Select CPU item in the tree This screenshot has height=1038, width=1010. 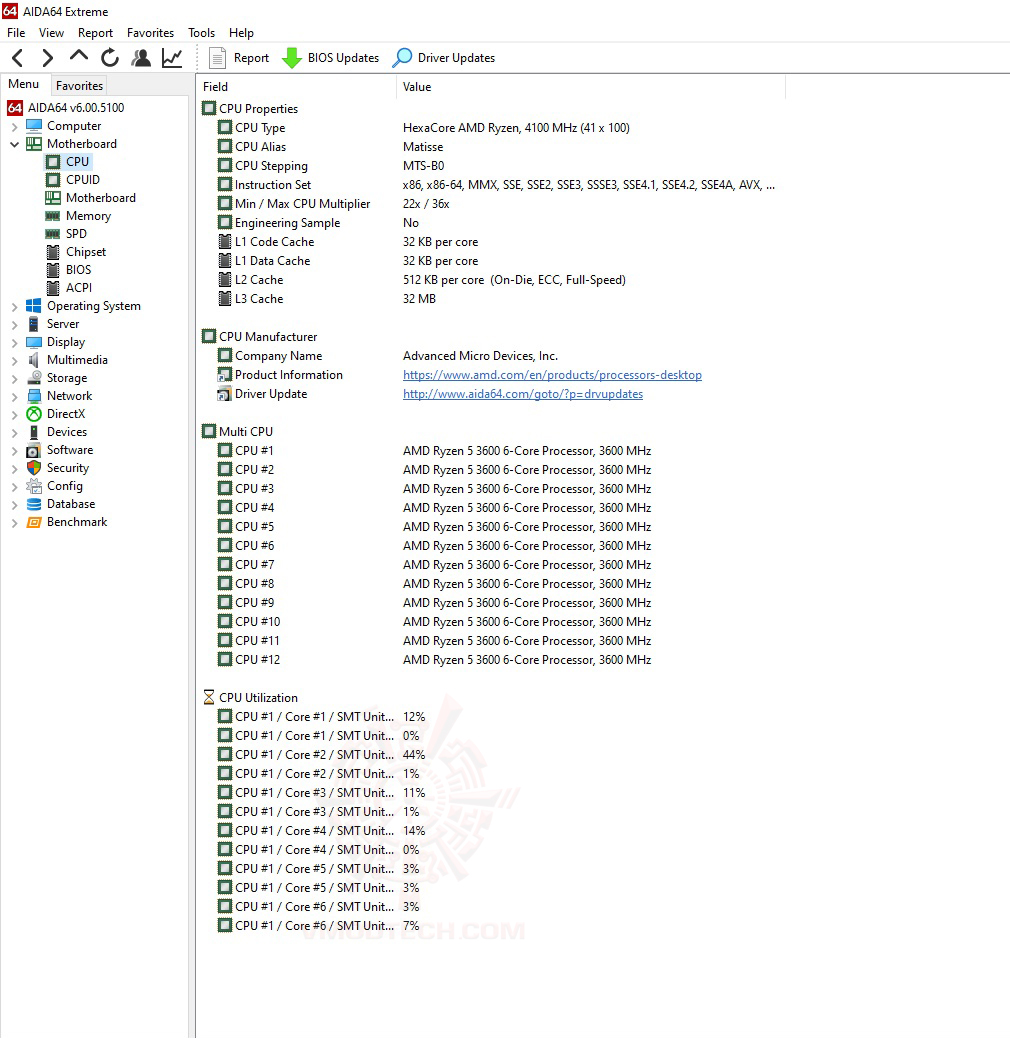pyautogui.click(x=77, y=162)
